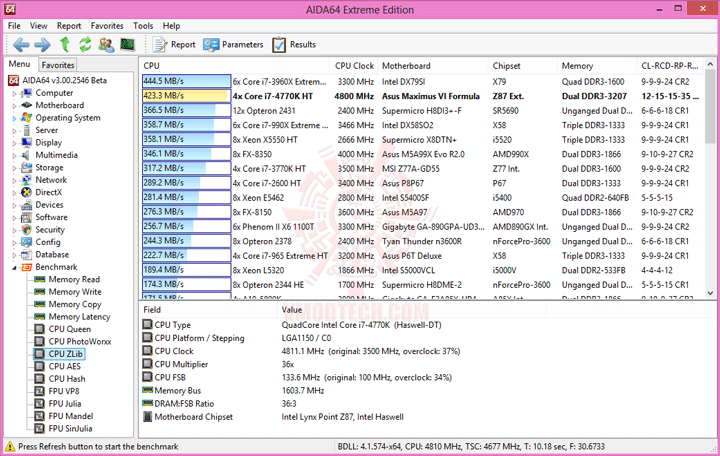The image size is (720, 456).
Task: Click the Report document icon
Action: coord(160,45)
